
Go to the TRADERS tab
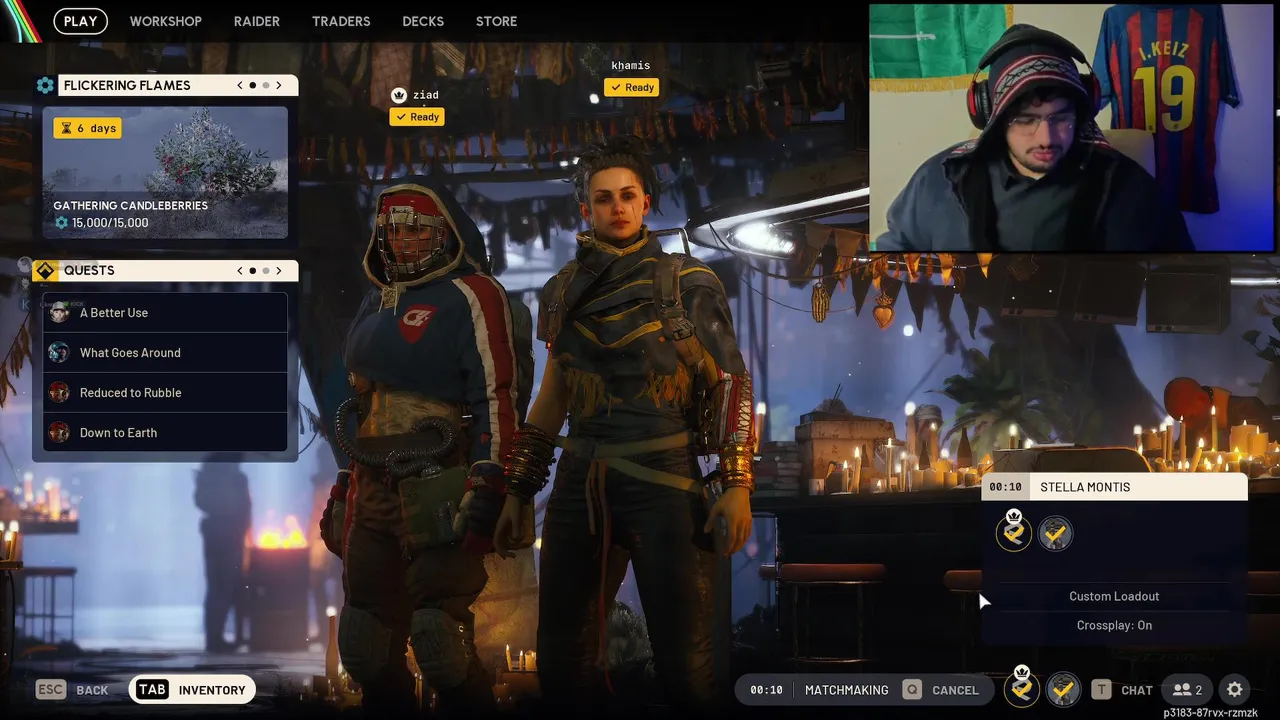[341, 21]
